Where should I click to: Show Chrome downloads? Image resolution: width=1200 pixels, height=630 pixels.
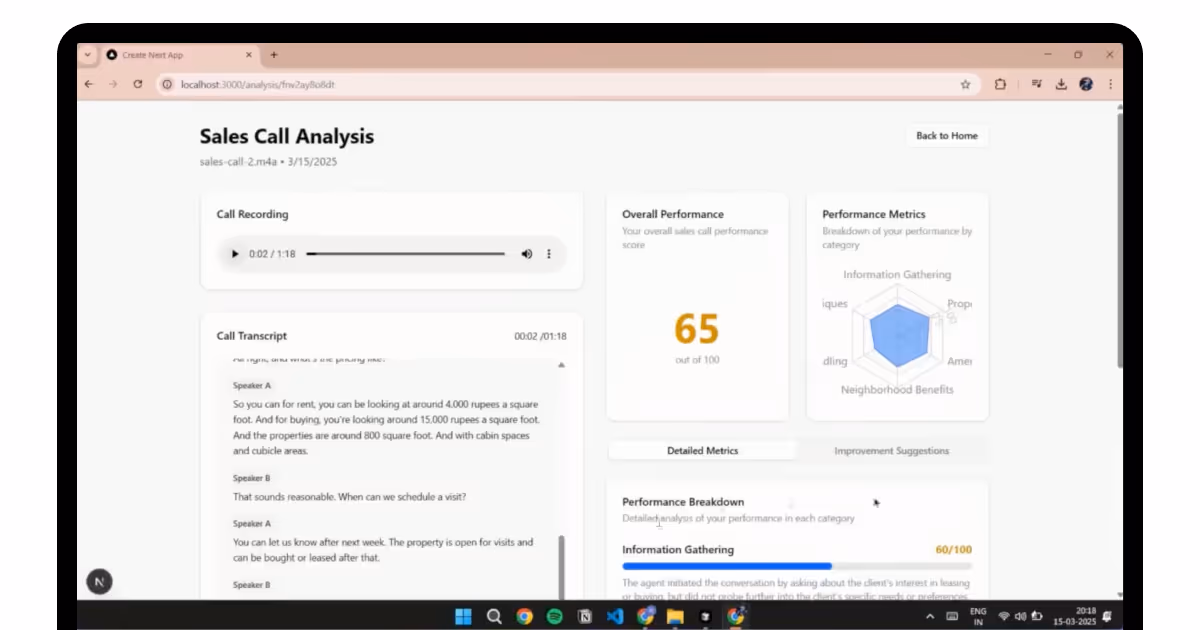tap(1061, 85)
